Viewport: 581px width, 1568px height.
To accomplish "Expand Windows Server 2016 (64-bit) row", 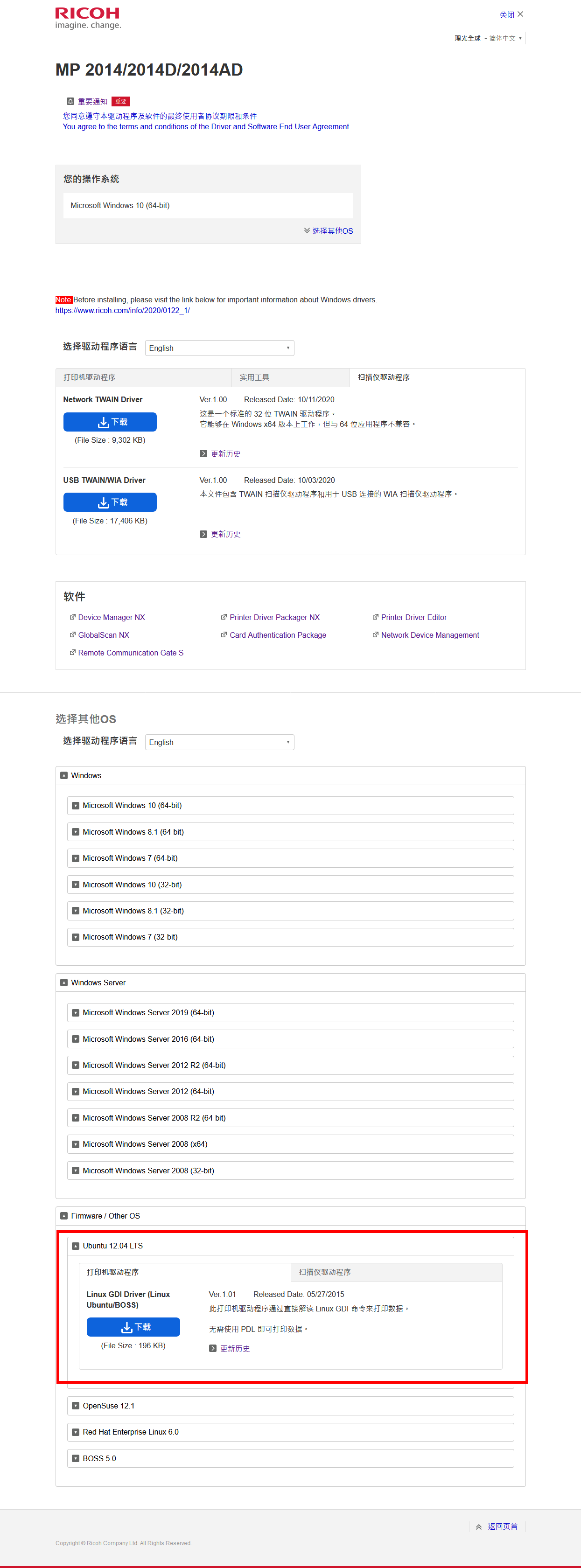I will [290, 1039].
